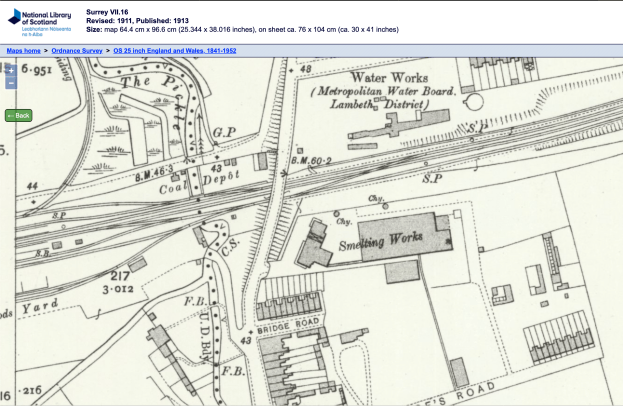Click the Metropolitan Water Board text on map

coord(383,93)
